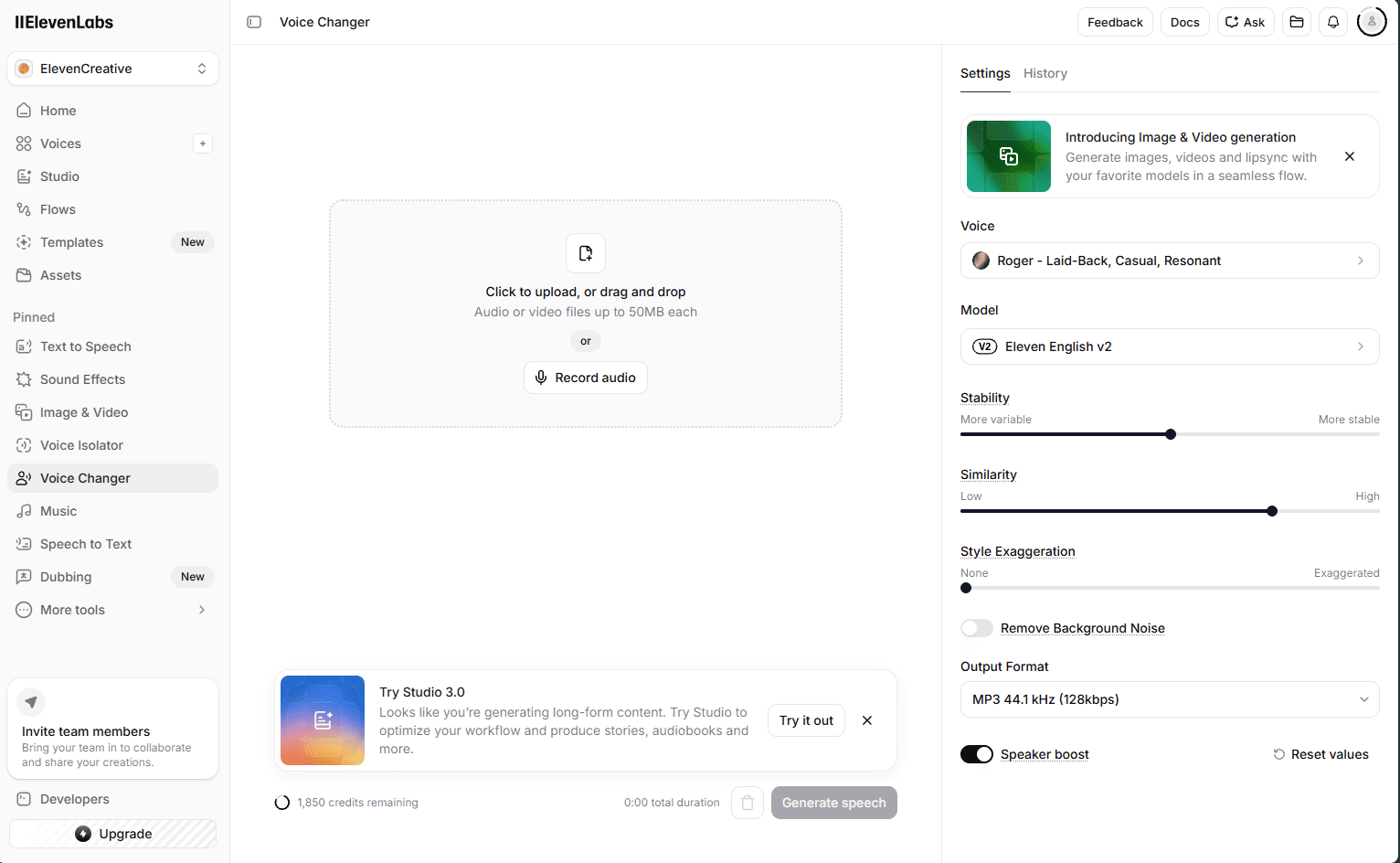
Task: Open the user profile avatar
Action: pos(1372,22)
